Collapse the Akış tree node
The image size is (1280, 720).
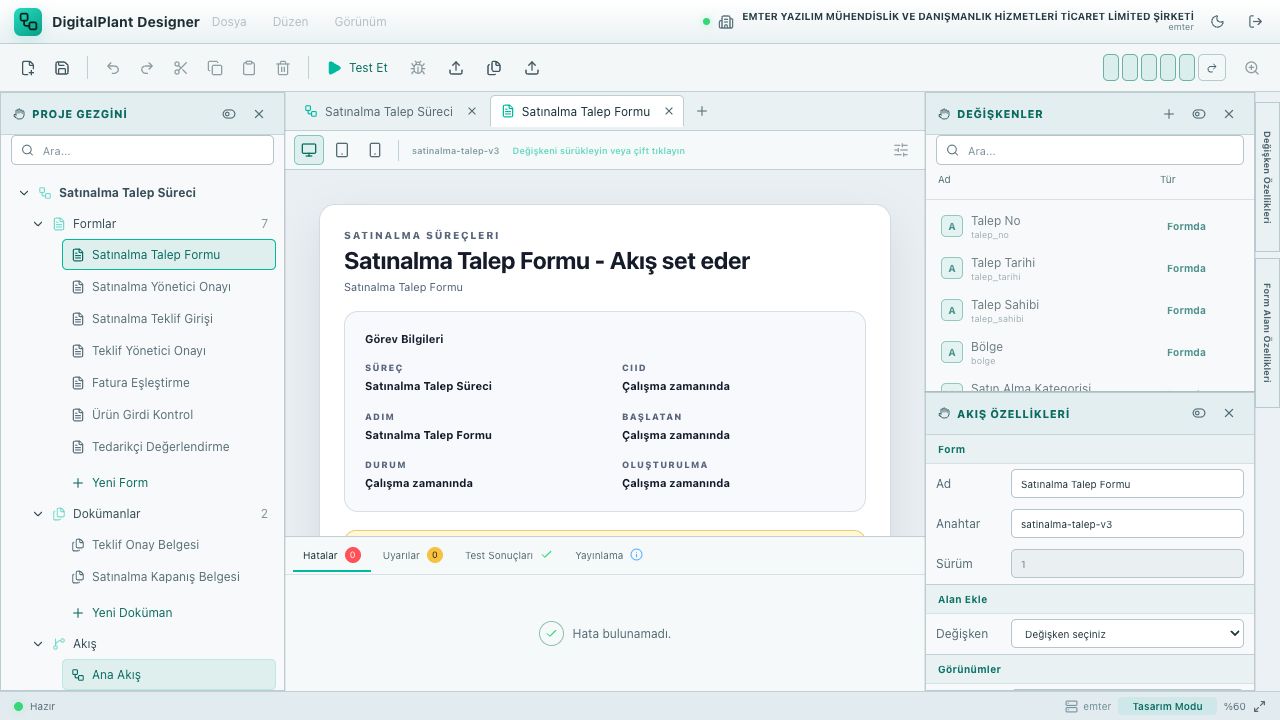click(x=38, y=644)
